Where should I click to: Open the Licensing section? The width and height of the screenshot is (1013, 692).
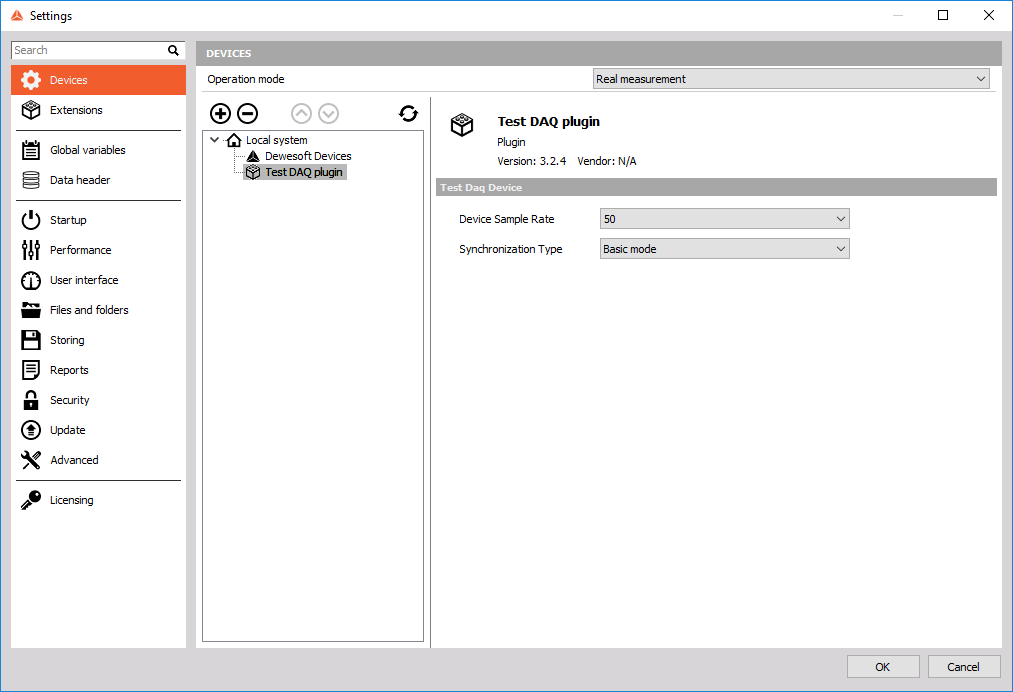[x=98, y=500]
